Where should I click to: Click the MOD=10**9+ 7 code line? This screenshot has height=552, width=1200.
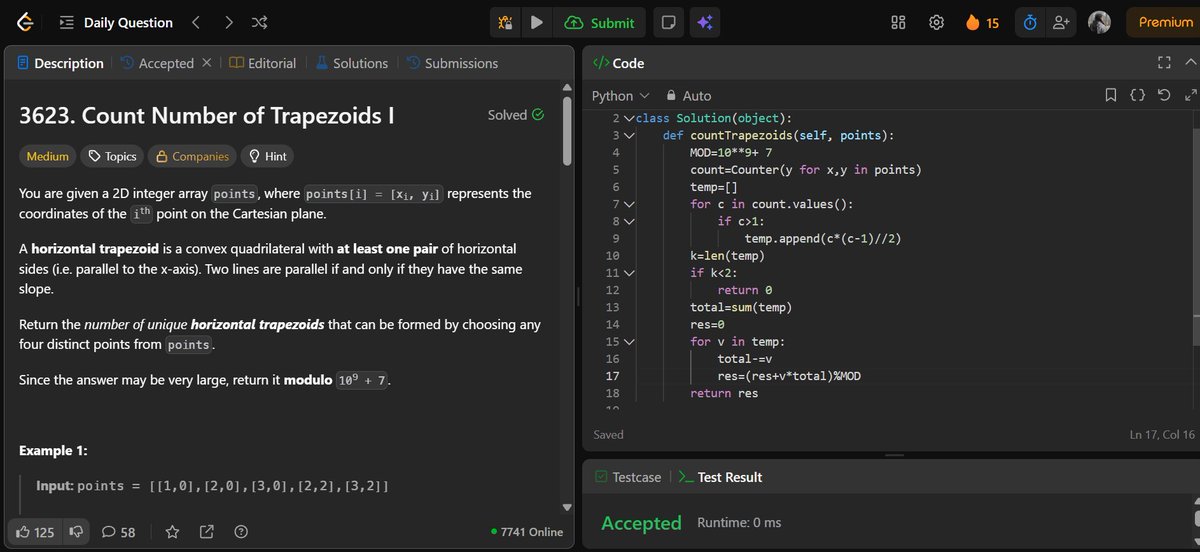point(731,152)
